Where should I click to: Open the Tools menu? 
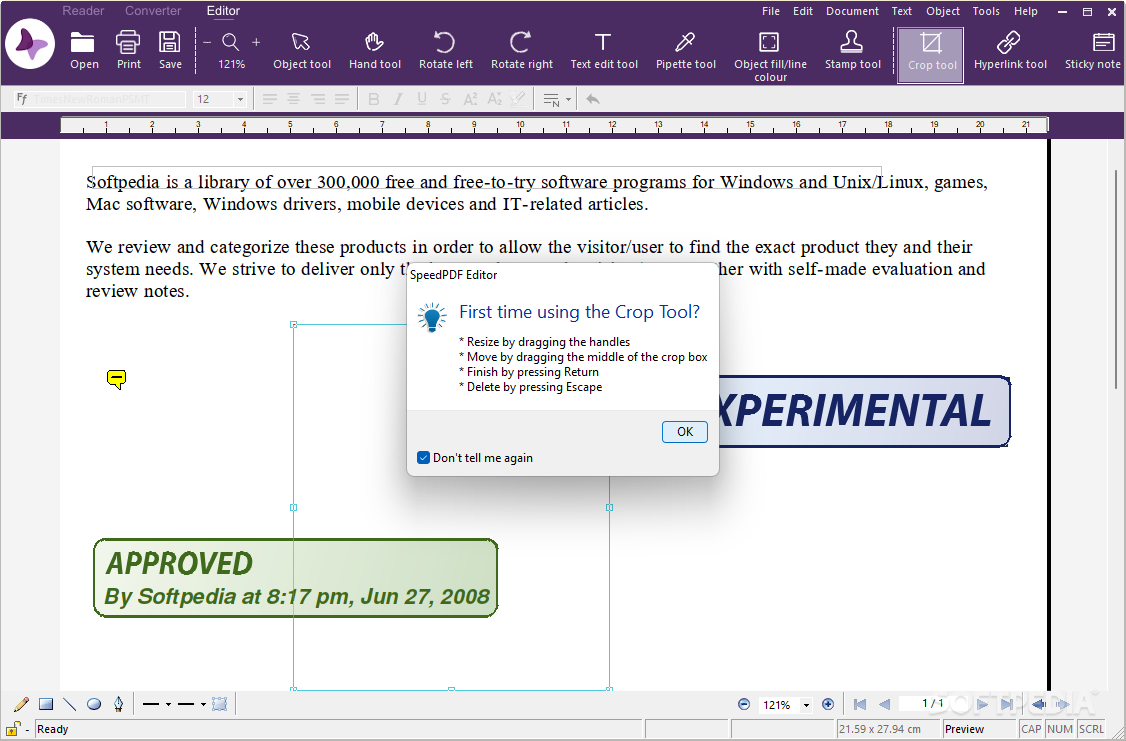[x=986, y=11]
